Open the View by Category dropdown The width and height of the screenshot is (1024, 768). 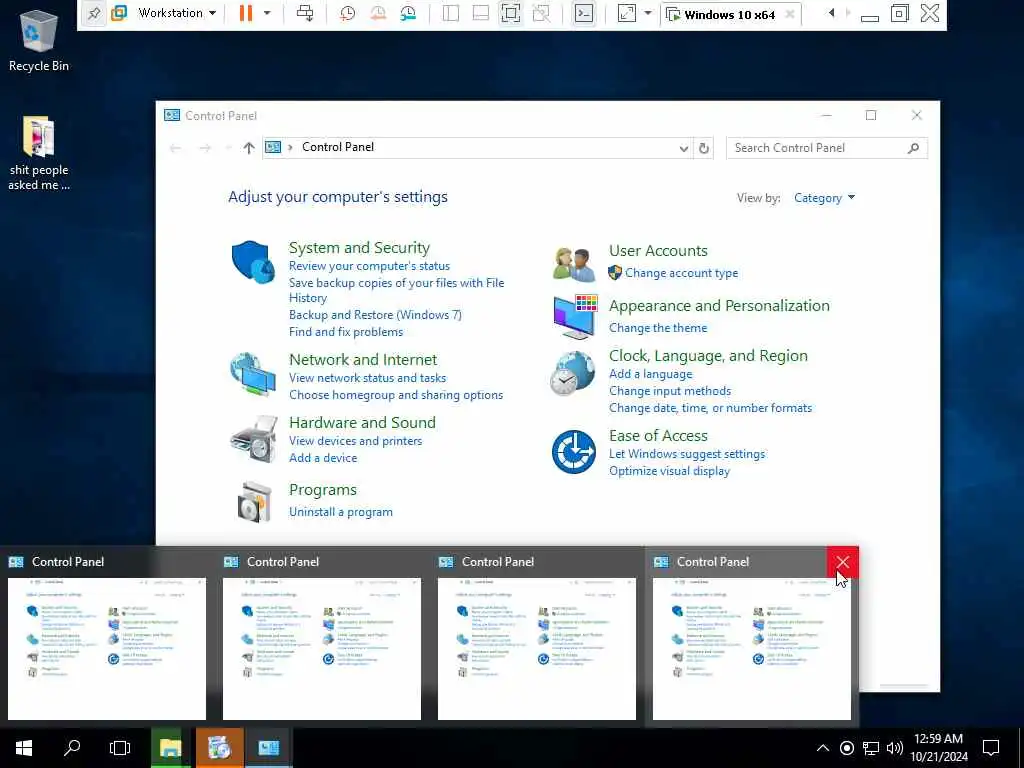(824, 198)
